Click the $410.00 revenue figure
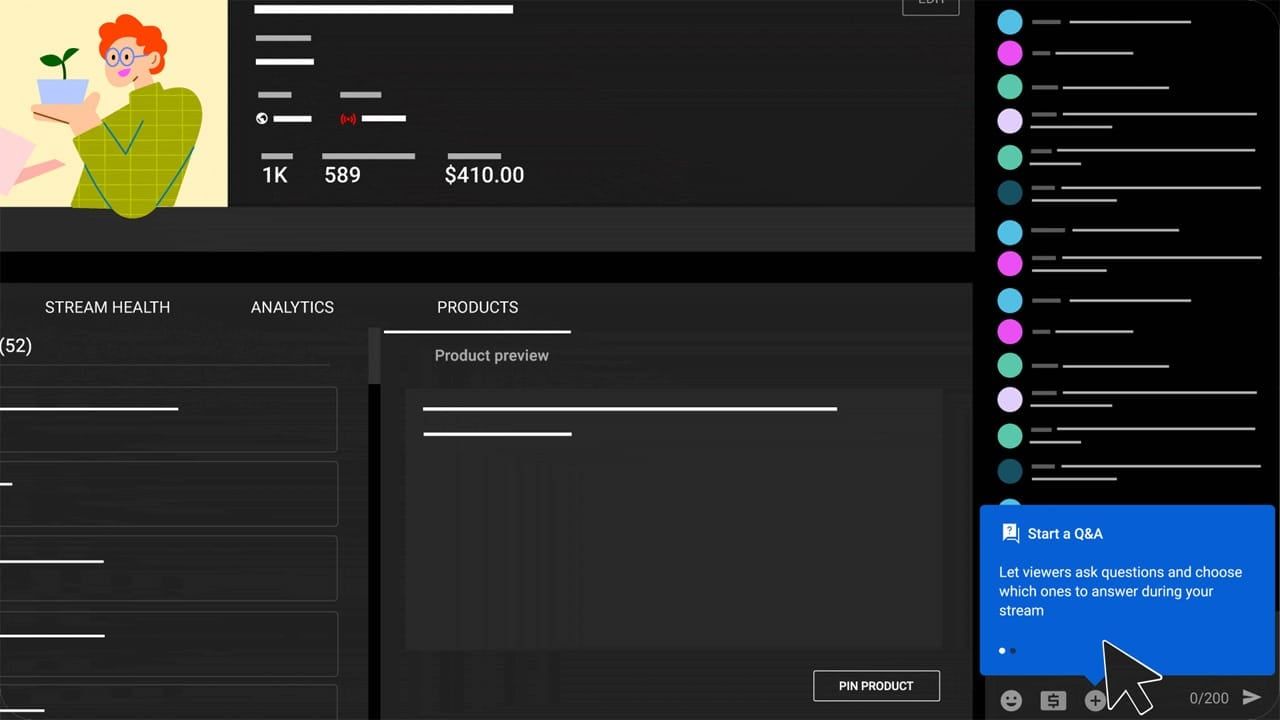1280x720 pixels. click(484, 175)
